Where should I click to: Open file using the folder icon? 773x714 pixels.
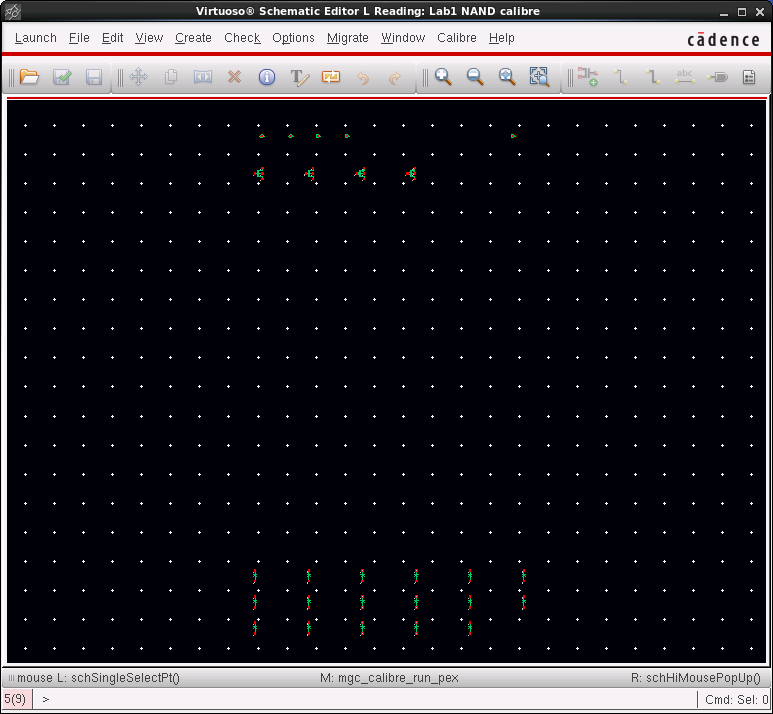pyautogui.click(x=29, y=77)
